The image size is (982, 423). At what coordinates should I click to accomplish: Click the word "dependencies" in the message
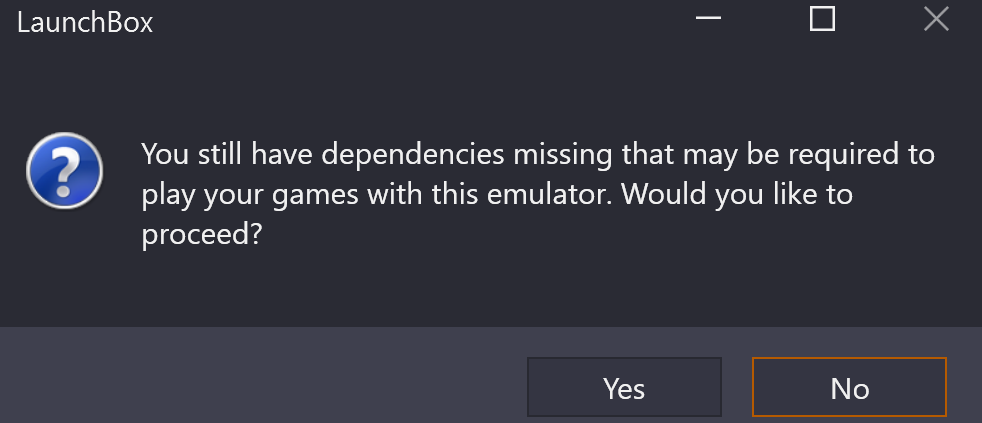coord(413,156)
